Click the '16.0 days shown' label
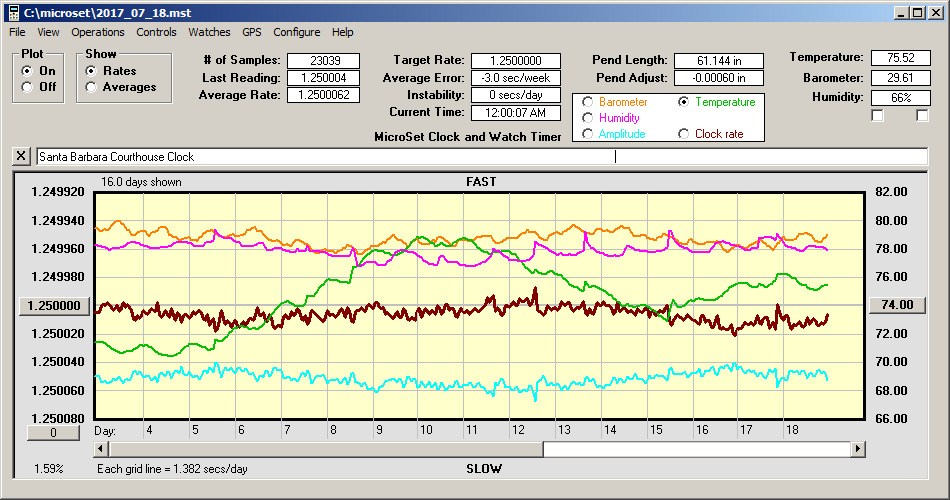 (x=141, y=182)
